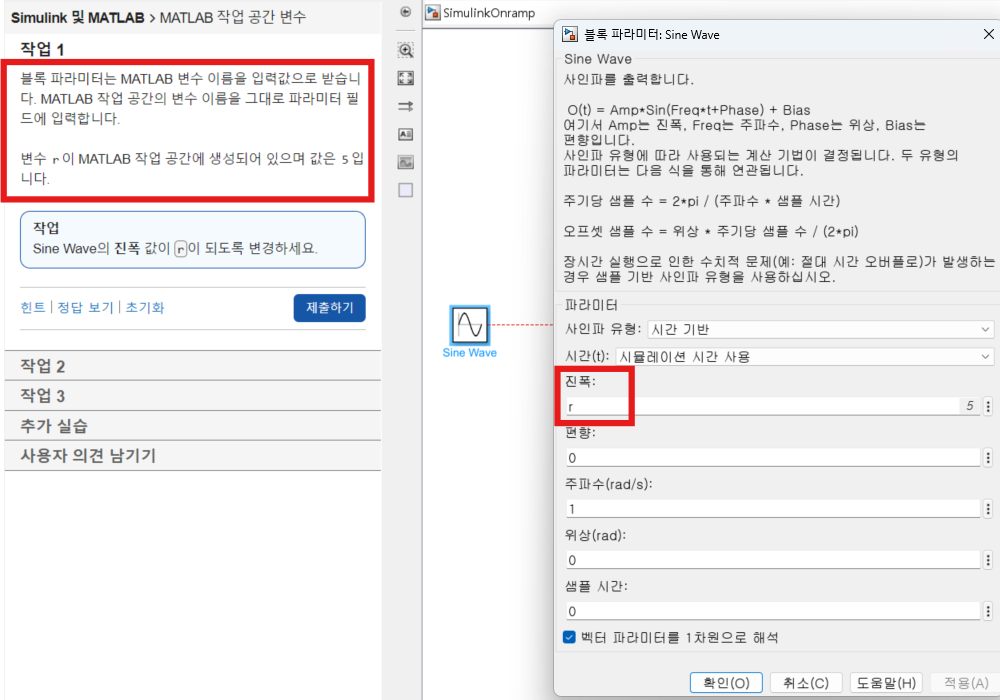This screenshot has width=1000, height=700.
Task: Click the Simulink 및 MATLAB breadcrumb link
Action: 78,17
